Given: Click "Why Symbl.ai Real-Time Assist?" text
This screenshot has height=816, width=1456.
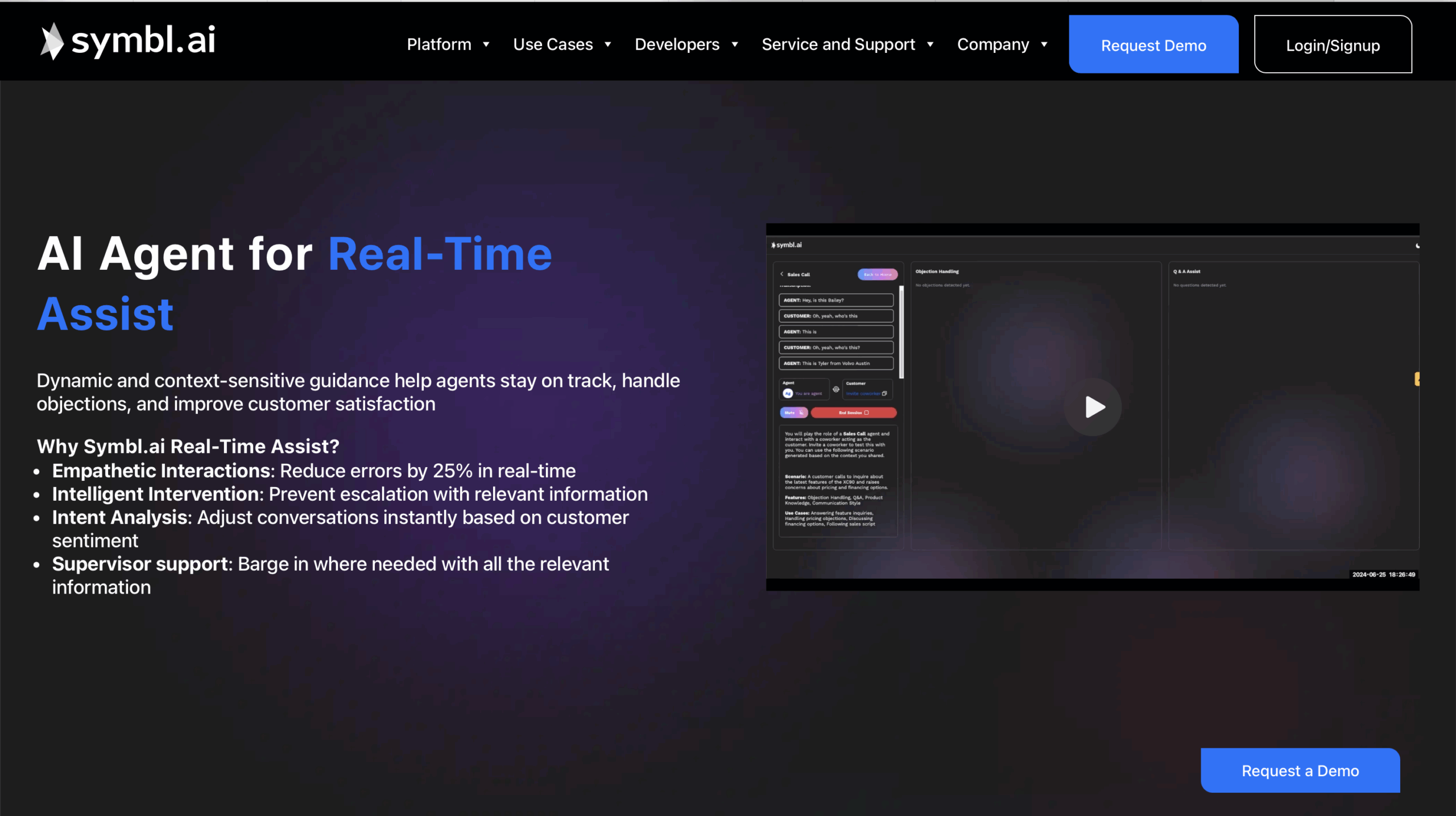Looking at the screenshot, I should 188,447.
